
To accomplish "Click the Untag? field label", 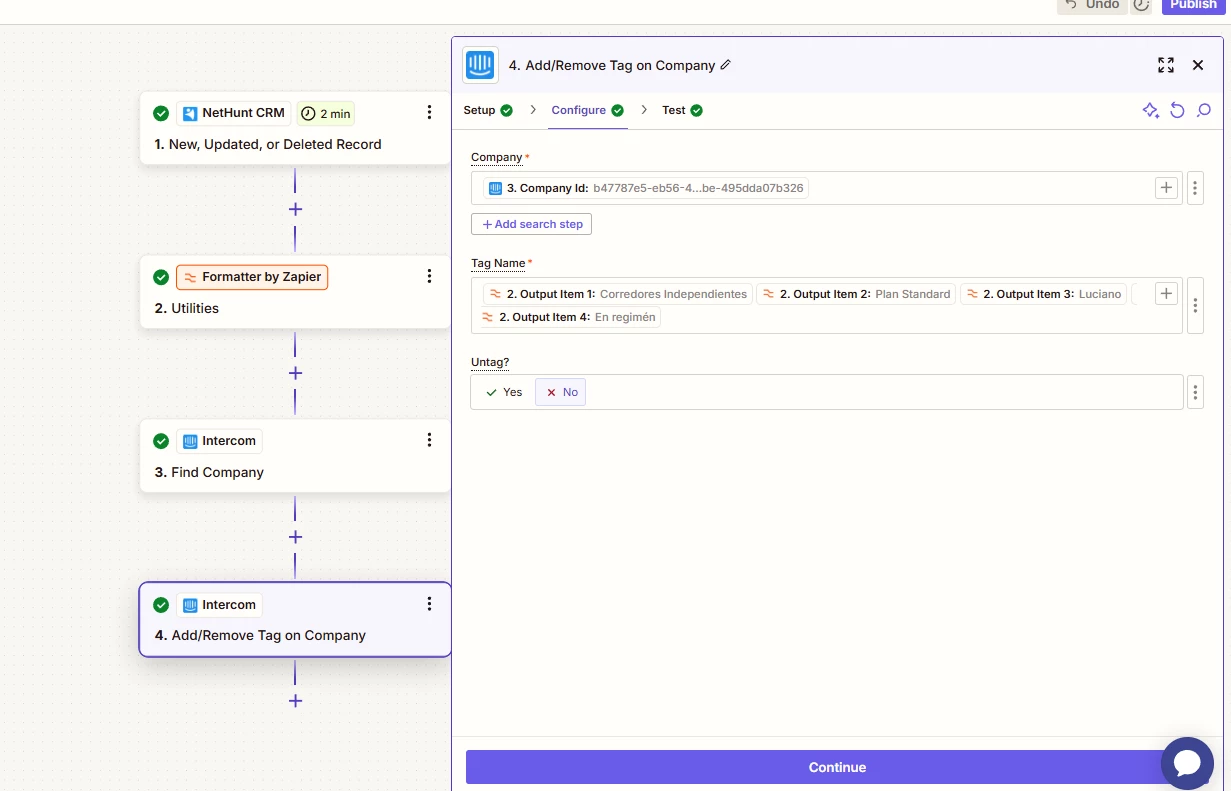I will pyautogui.click(x=490, y=362).
